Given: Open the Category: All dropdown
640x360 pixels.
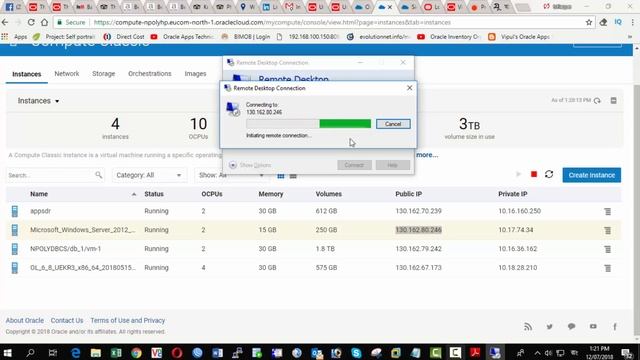Looking at the screenshot, I should [x=149, y=175].
